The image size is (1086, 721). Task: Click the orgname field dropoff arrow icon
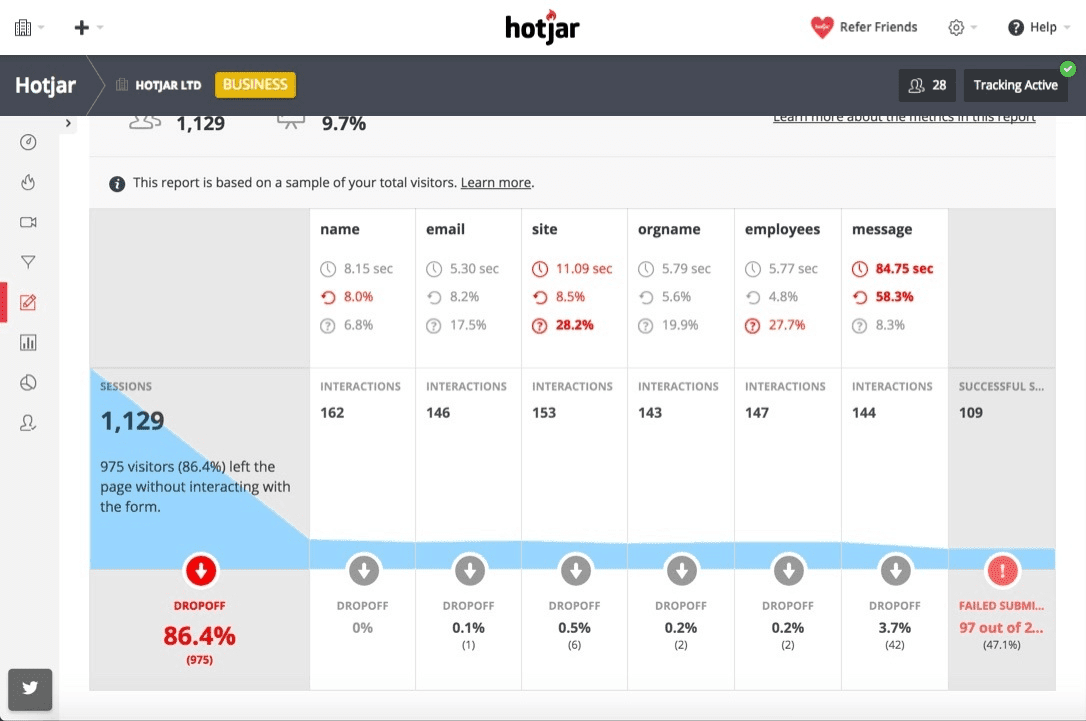pyautogui.click(x=682, y=571)
